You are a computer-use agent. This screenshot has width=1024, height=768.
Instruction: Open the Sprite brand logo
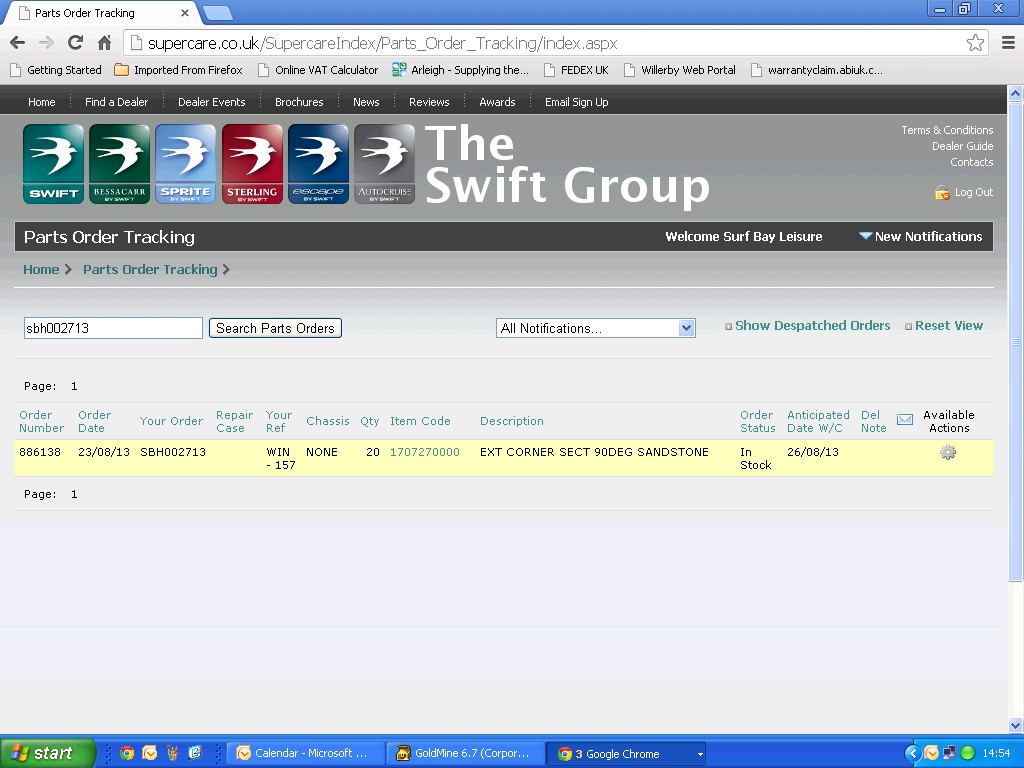[185, 164]
